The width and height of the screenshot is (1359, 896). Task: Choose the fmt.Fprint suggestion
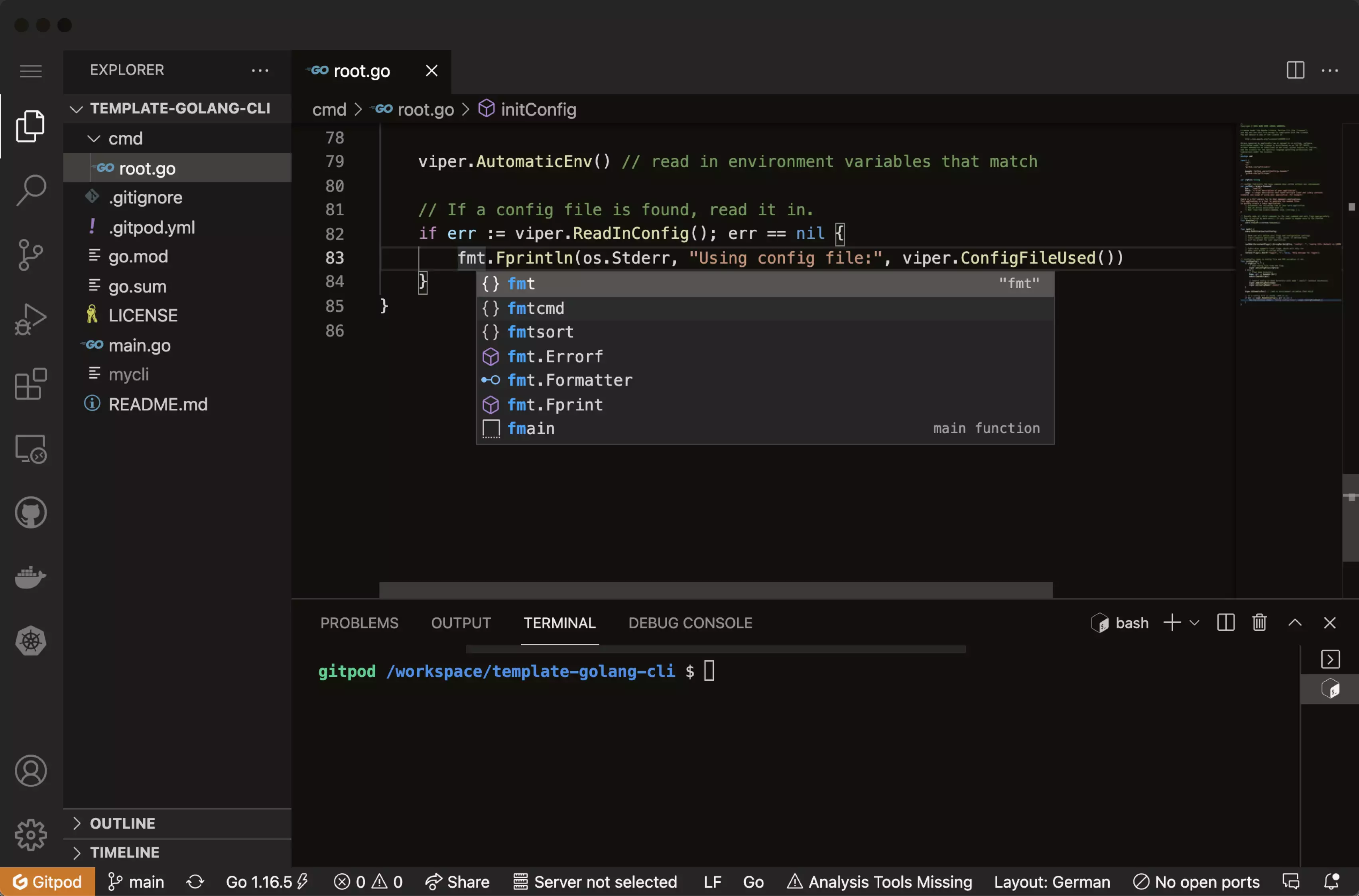pyautogui.click(x=765, y=405)
